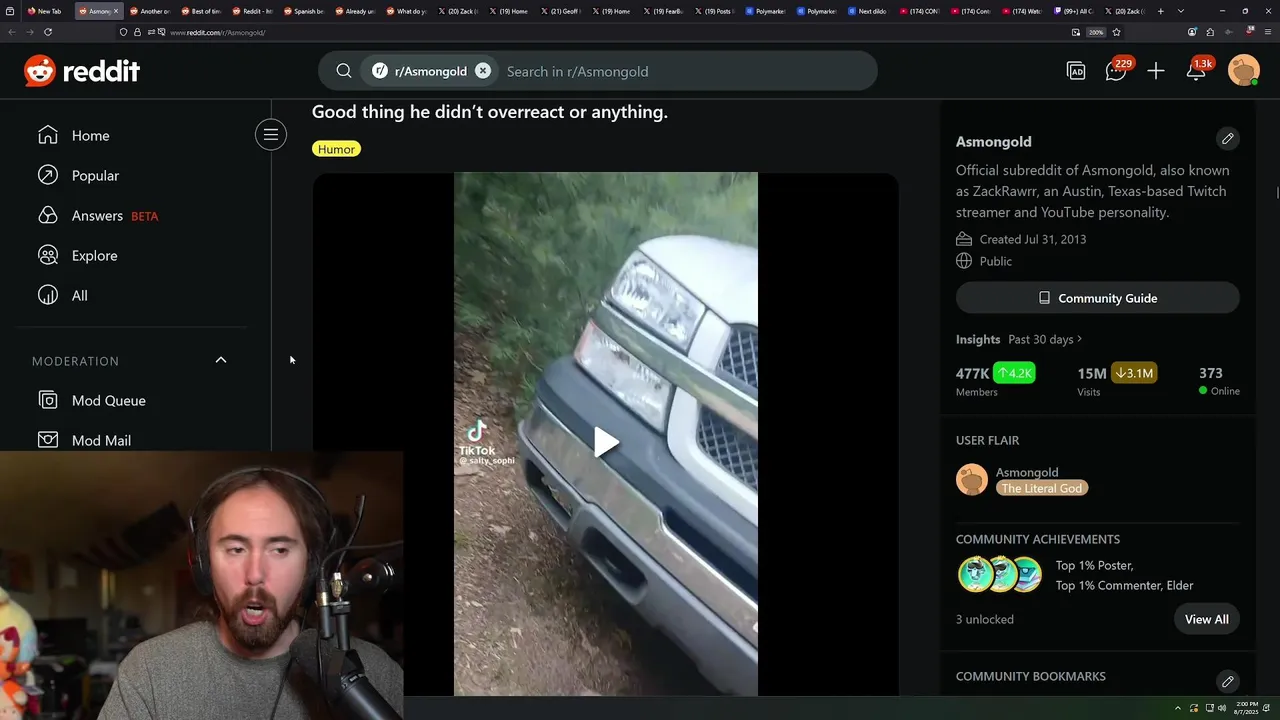Click the create post plus icon
The height and width of the screenshot is (720, 1280).
(x=1156, y=71)
